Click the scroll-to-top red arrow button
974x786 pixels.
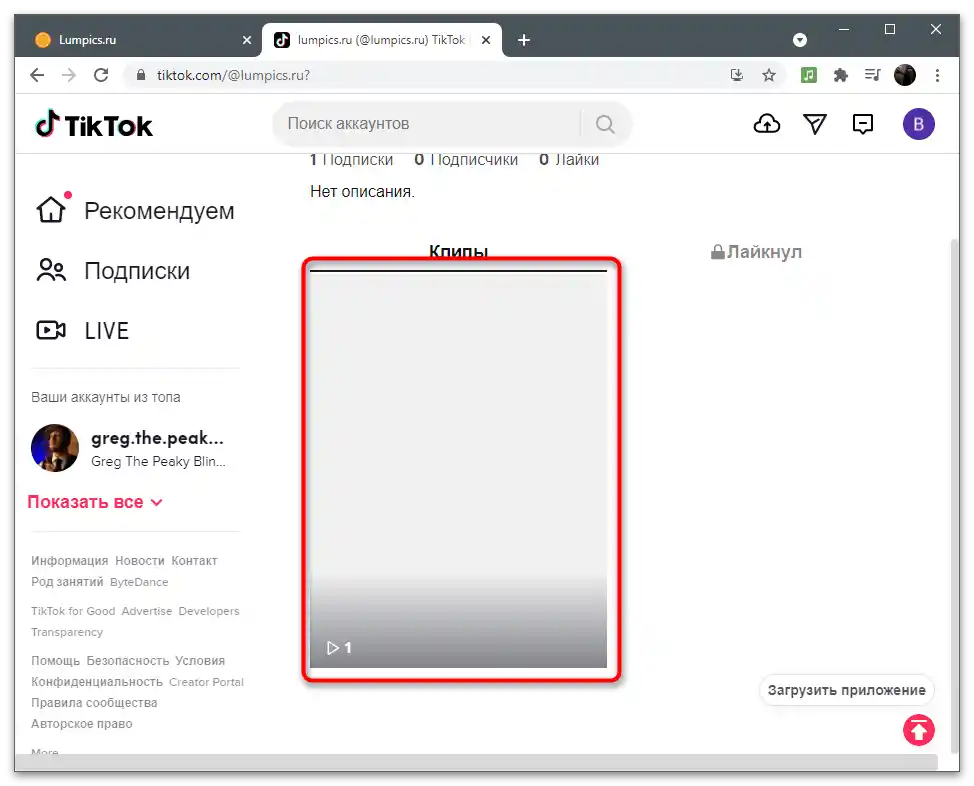pyautogui.click(x=919, y=730)
